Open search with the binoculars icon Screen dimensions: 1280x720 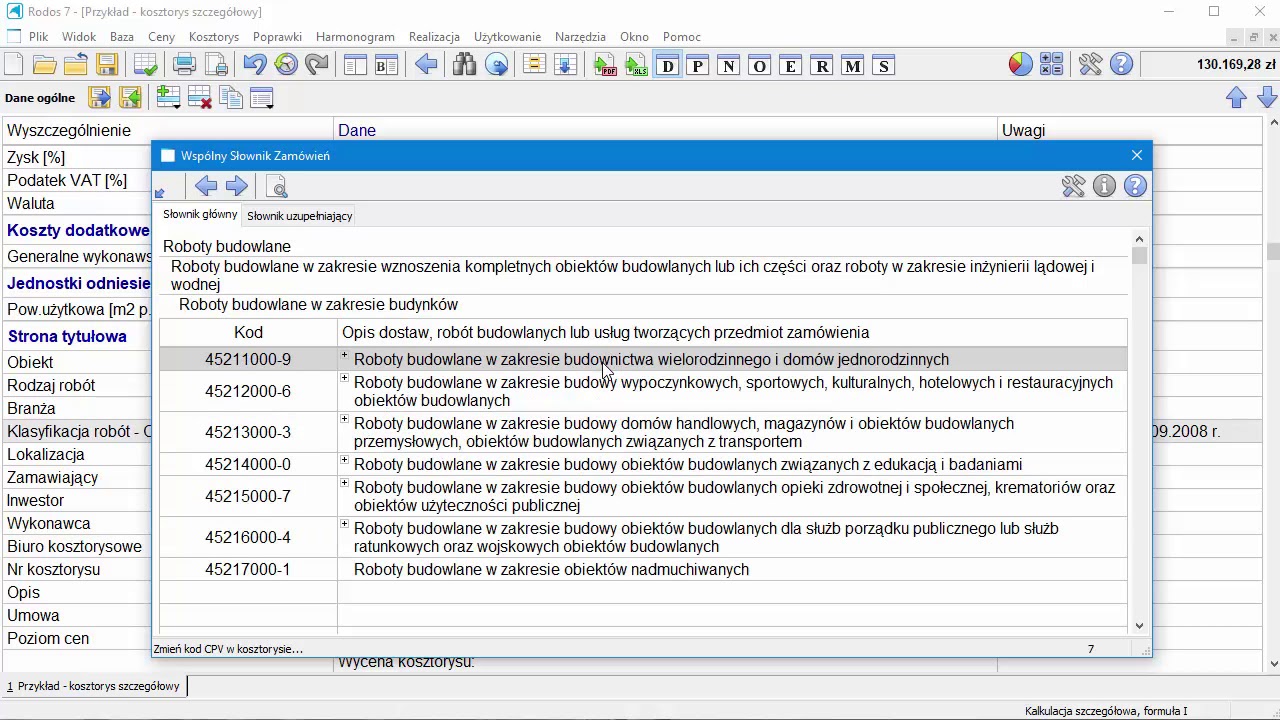(464, 66)
